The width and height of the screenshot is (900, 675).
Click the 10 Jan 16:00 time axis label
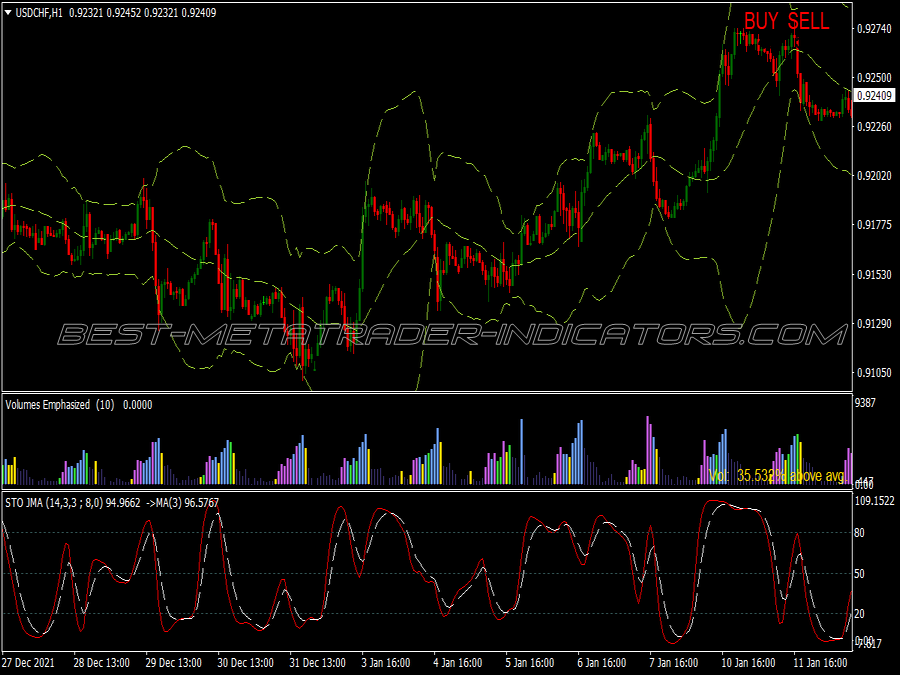(748, 662)
